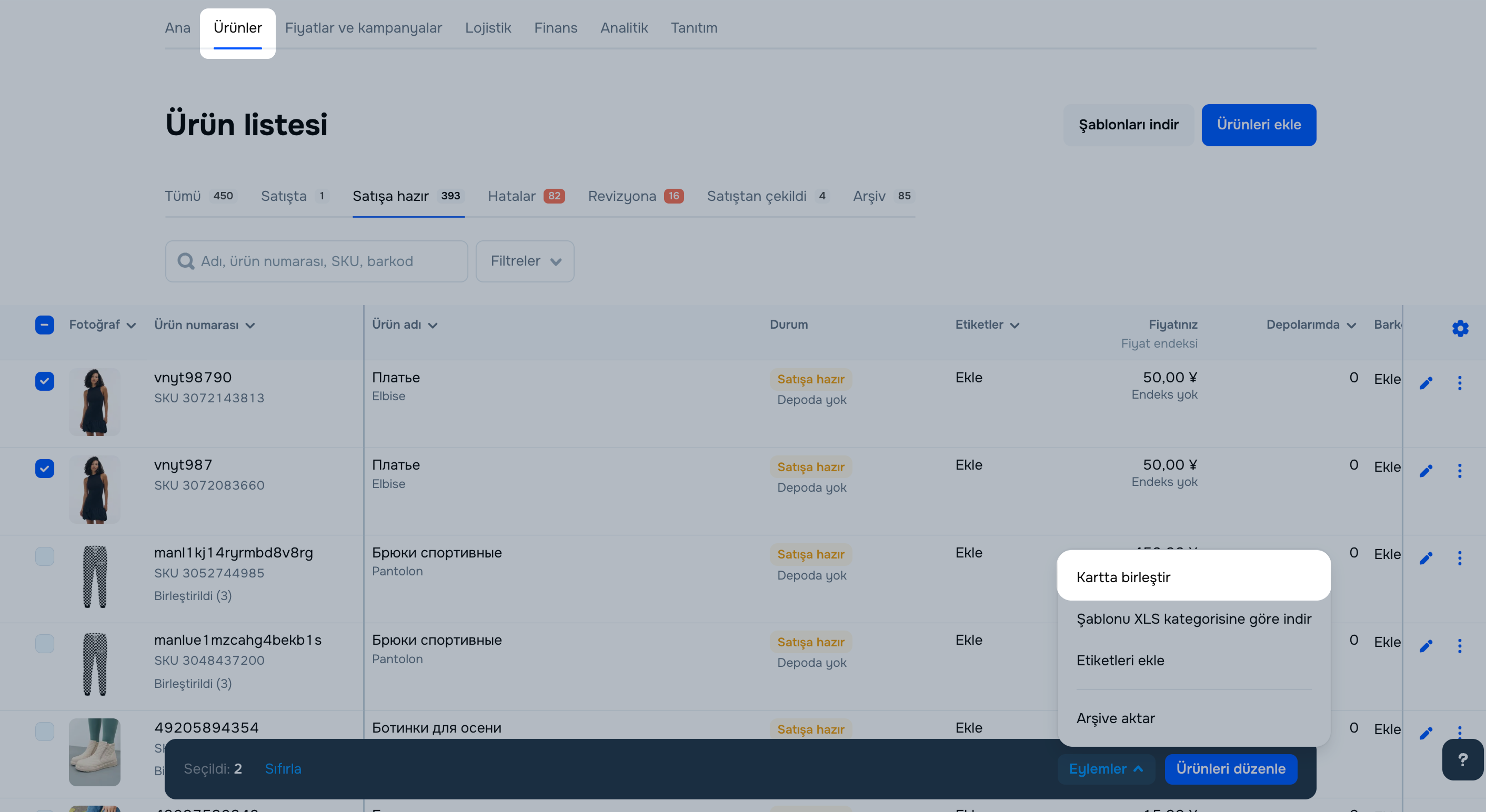Viewport: 1486px width, 812px height.
Task: Uncheck the vnyt987 product checkbox
Action: [x=44, y=468]
